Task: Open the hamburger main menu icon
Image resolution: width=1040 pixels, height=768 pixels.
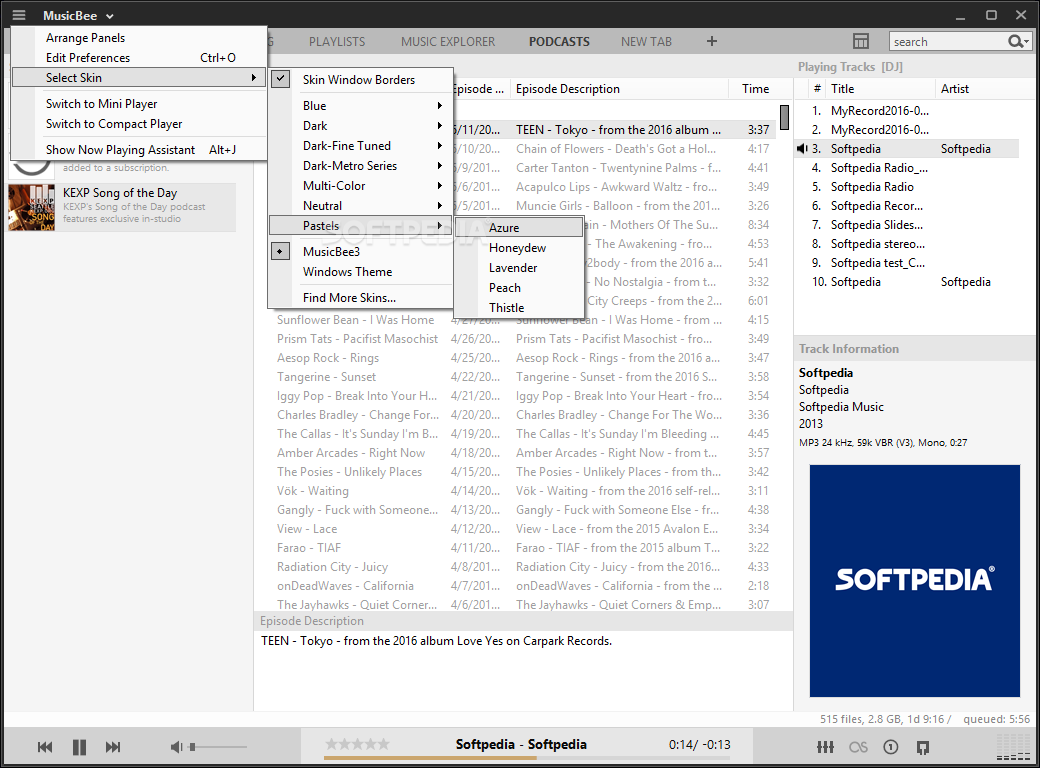Action: (x=19, y=15)
